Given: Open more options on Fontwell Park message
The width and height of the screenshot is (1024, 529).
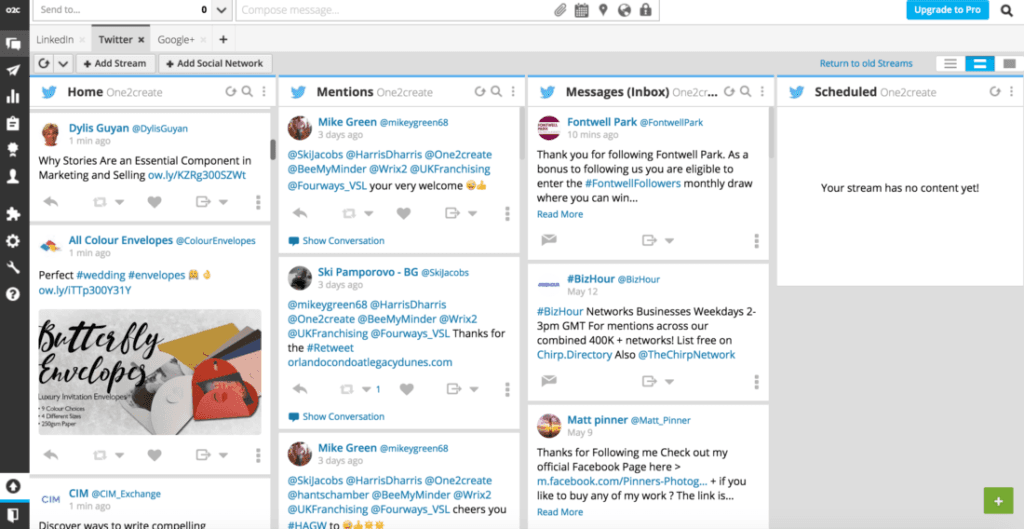Looking at the screenshot, I should (756, 240).
